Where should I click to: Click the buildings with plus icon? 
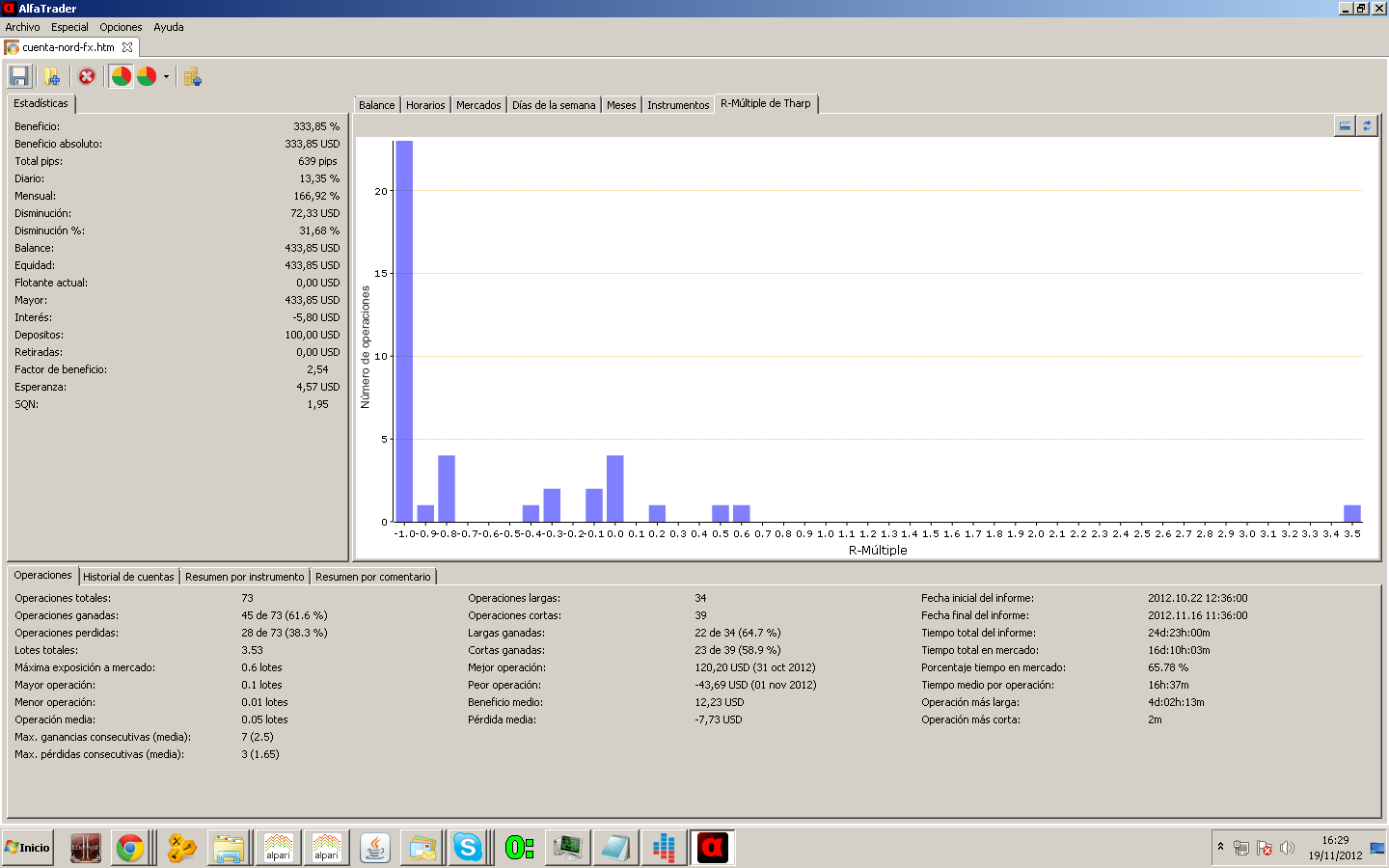pos(193,77)
